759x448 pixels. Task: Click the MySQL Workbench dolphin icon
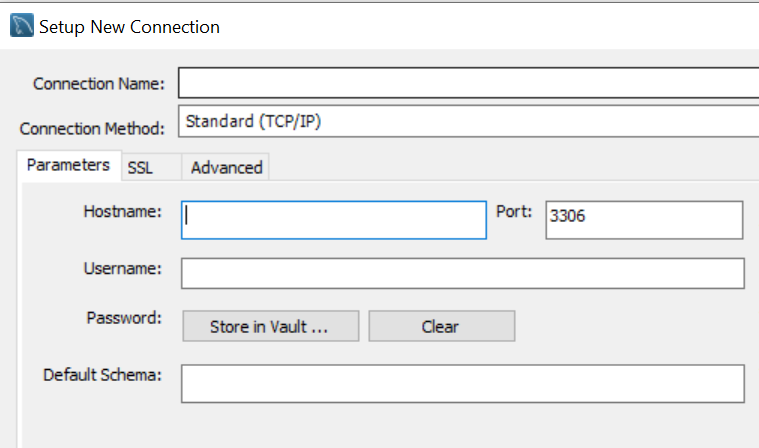pyautogui.click(x=22, y=26)
